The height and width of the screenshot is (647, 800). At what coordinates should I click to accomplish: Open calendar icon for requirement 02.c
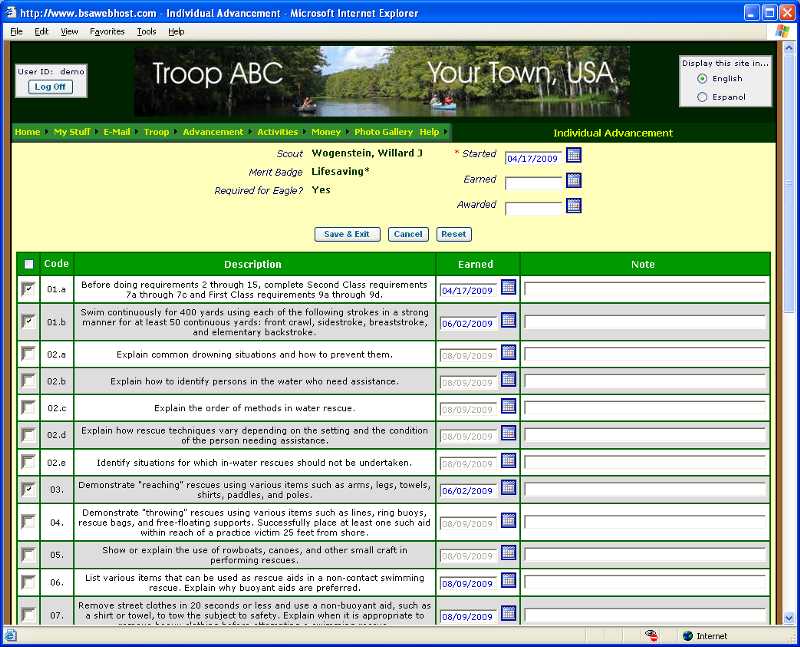pyautogui.click(x=508, y=406)
